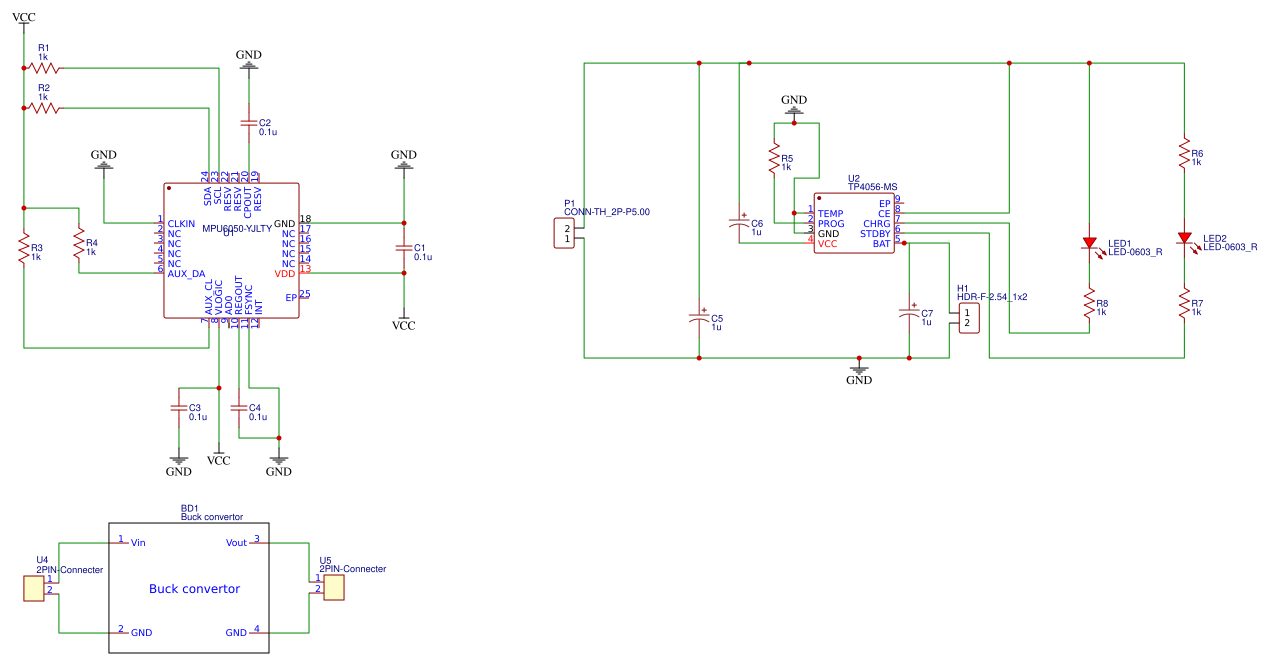Select resistor R5 beside the TP4056
Viewport: 1268px width, 663px height.
tap(773, 158)
